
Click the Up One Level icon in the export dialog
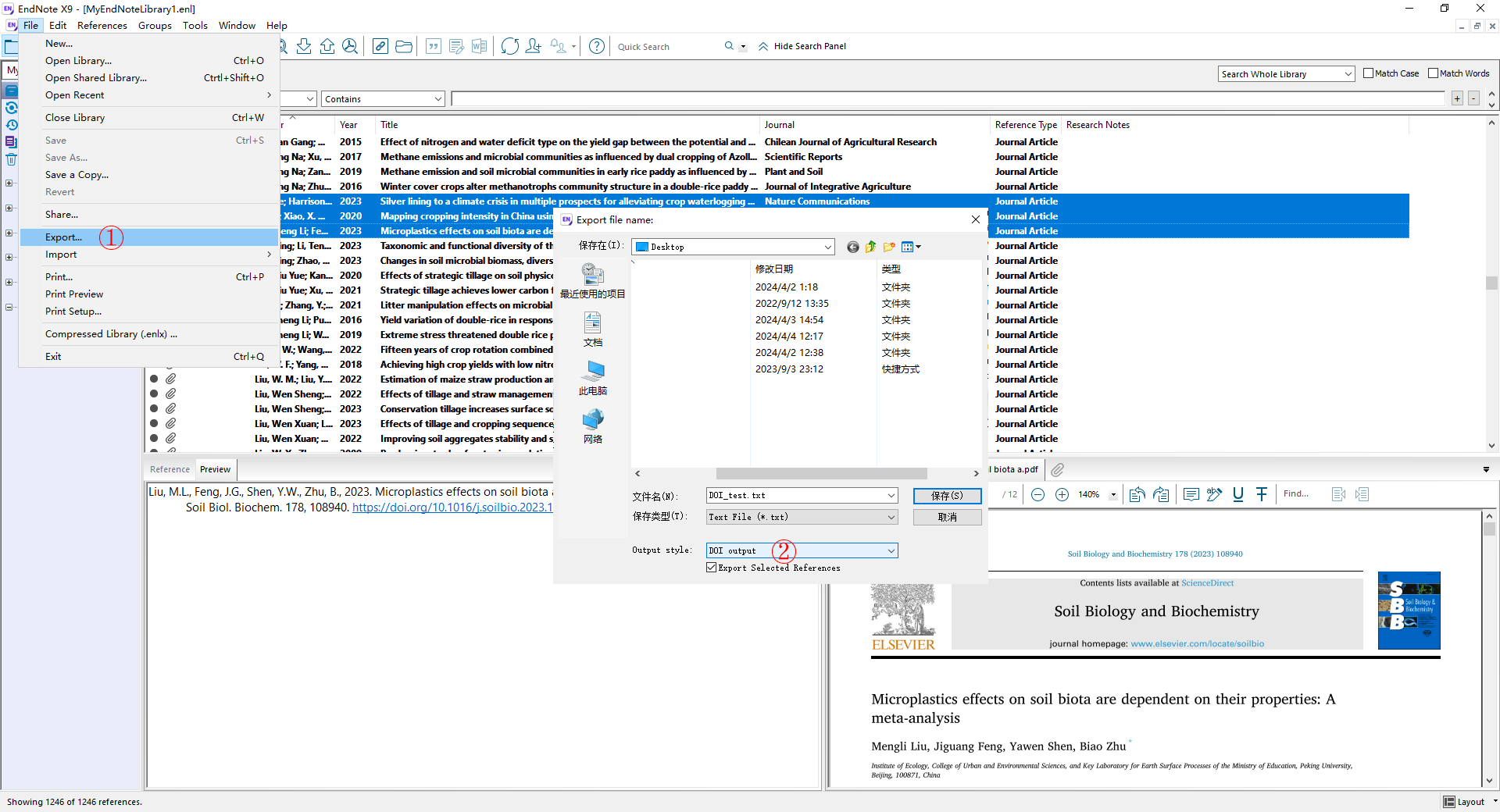(x=871, y=247)
